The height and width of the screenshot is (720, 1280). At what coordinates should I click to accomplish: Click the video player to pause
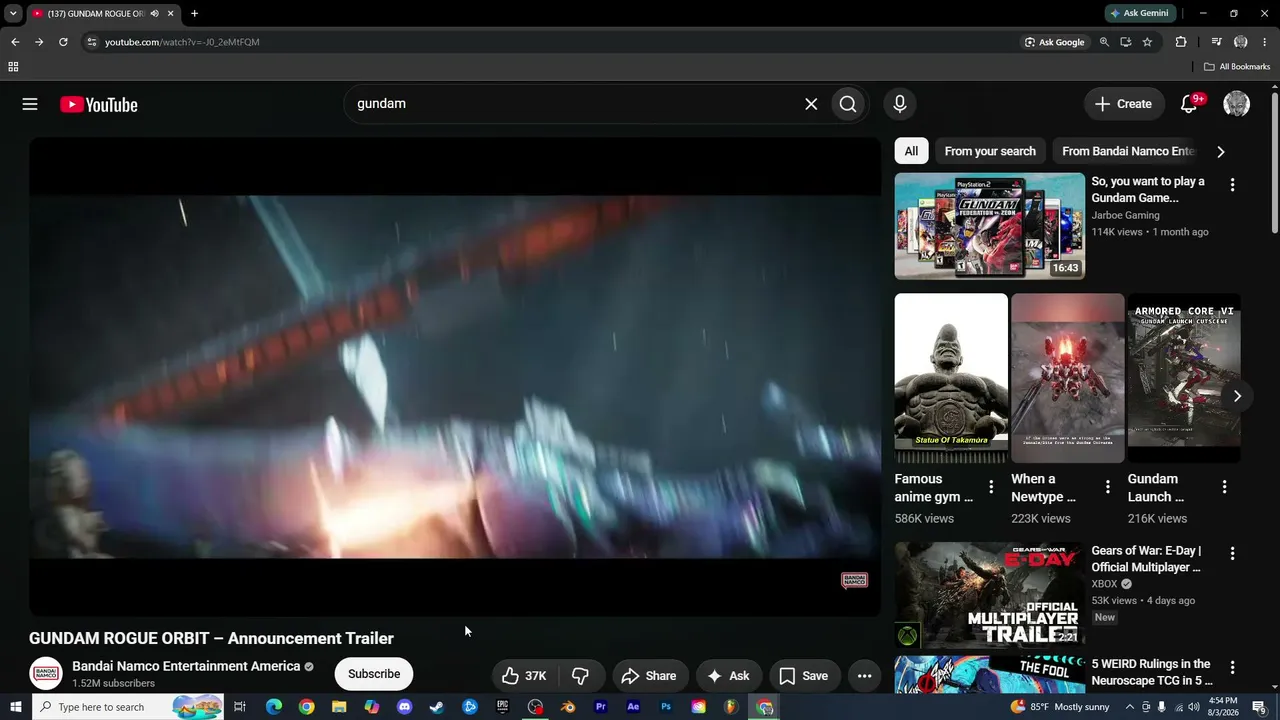(x=455, y=377)
